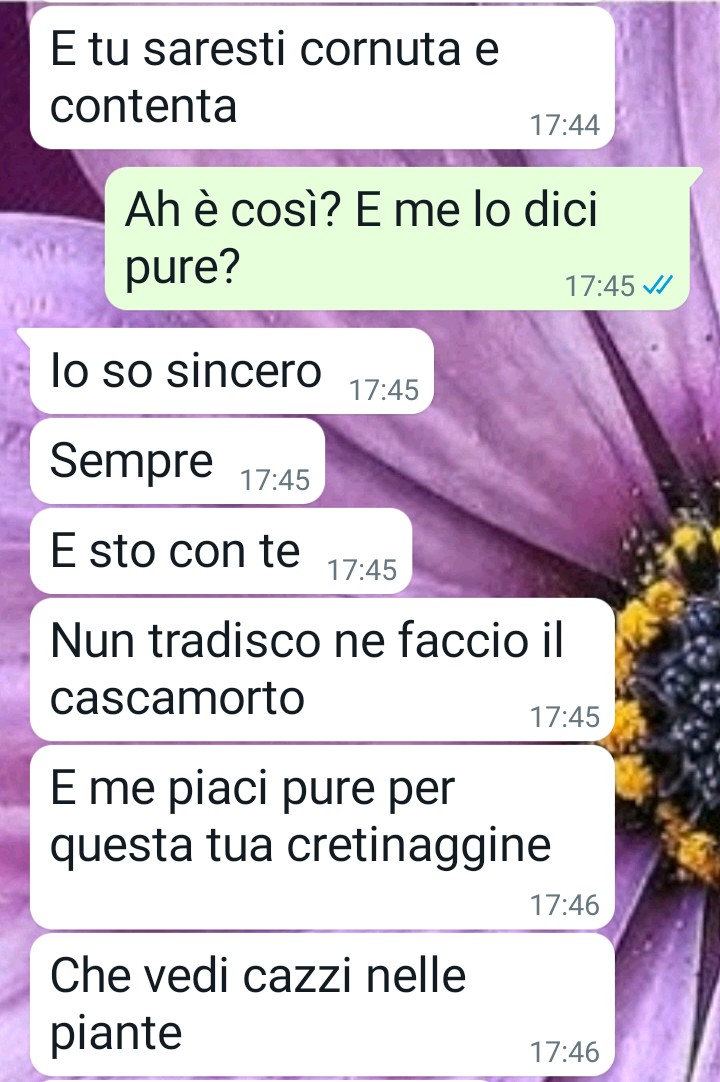Tap the 17:44 timestamp on first message

(x=565, y=125)
